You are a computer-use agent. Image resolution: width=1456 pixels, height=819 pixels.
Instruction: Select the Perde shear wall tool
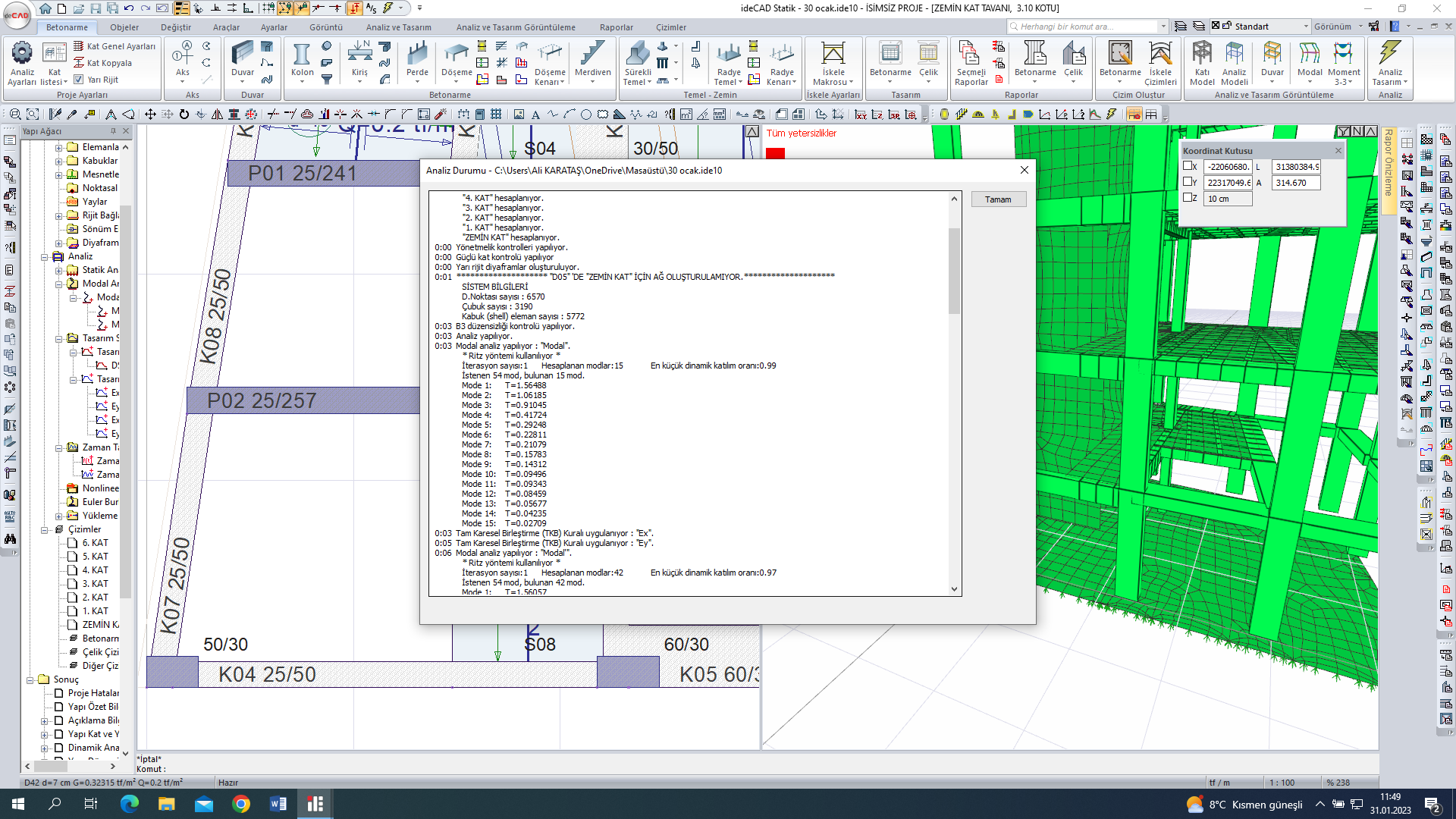coord(417,61)
